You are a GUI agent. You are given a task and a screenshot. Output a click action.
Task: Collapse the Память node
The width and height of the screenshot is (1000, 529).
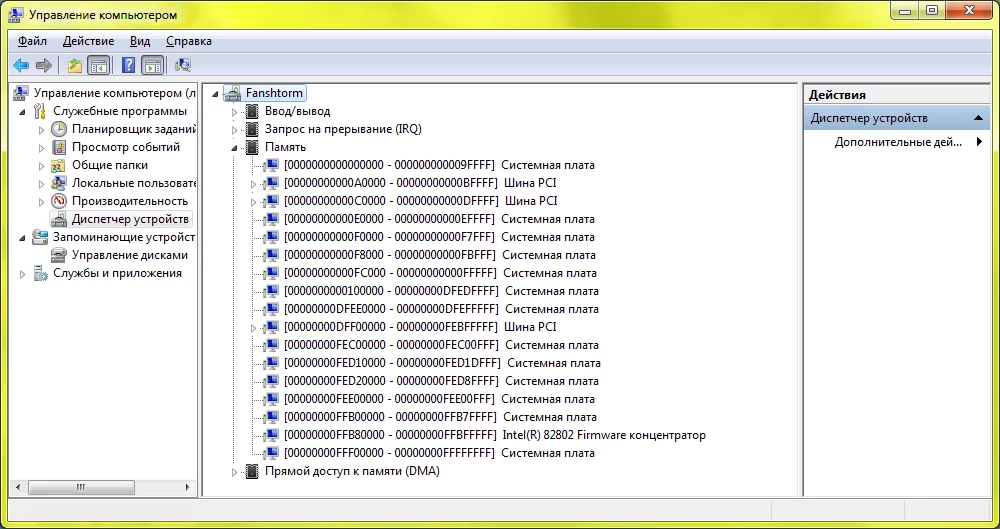235,148
